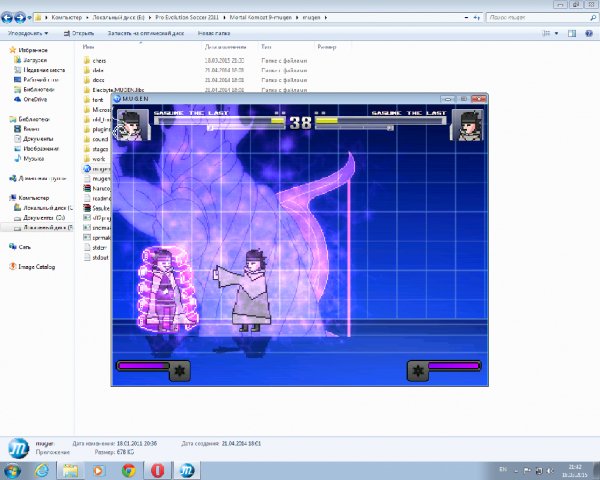The image size is (600, 480).
Task: Open the docs folder
Action: 98,80
